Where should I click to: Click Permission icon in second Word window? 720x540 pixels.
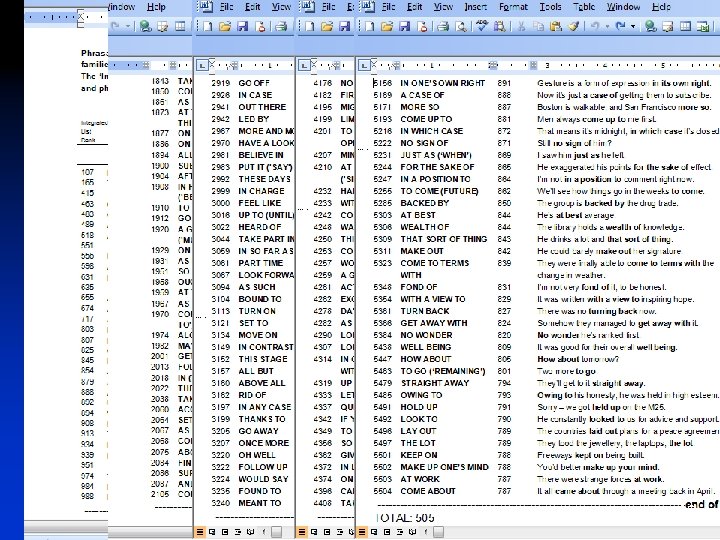coord(261,27)
